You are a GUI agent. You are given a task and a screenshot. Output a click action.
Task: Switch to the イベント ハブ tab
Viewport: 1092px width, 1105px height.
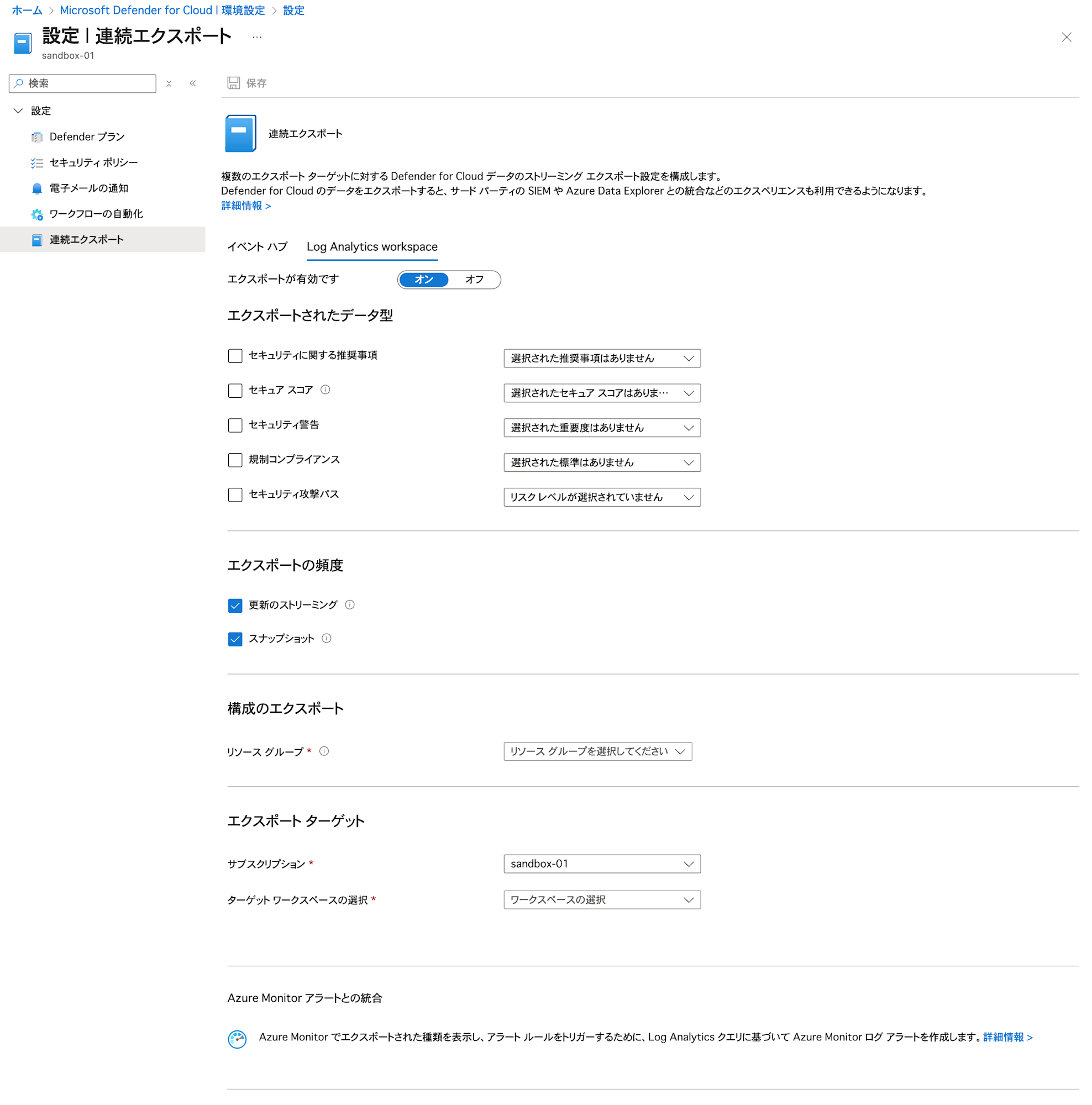click(258, 247)
